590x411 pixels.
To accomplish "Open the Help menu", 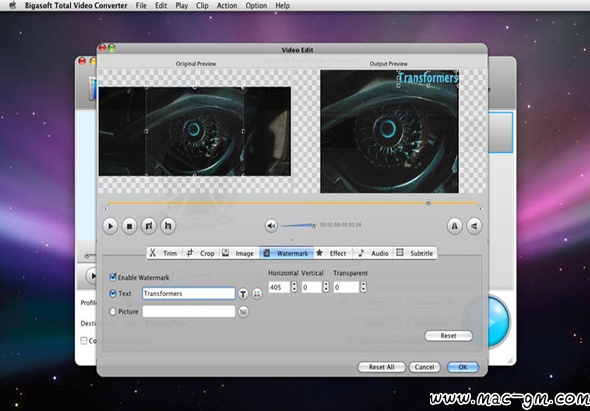I will (282, 6).
